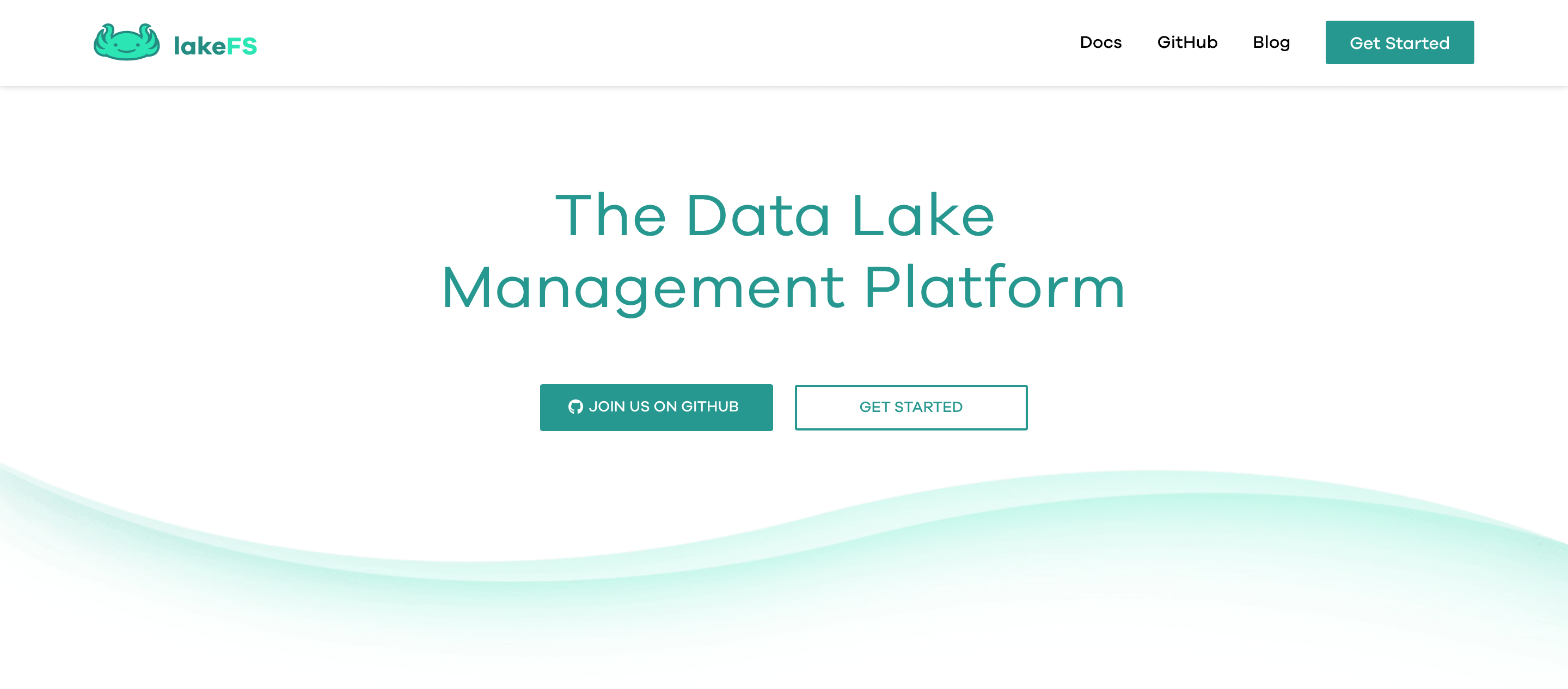This screenshot has width=1568, height=689.
Task: Click the GitHub octocat icon in the Join Us button
Action: (x=575, y=407)
